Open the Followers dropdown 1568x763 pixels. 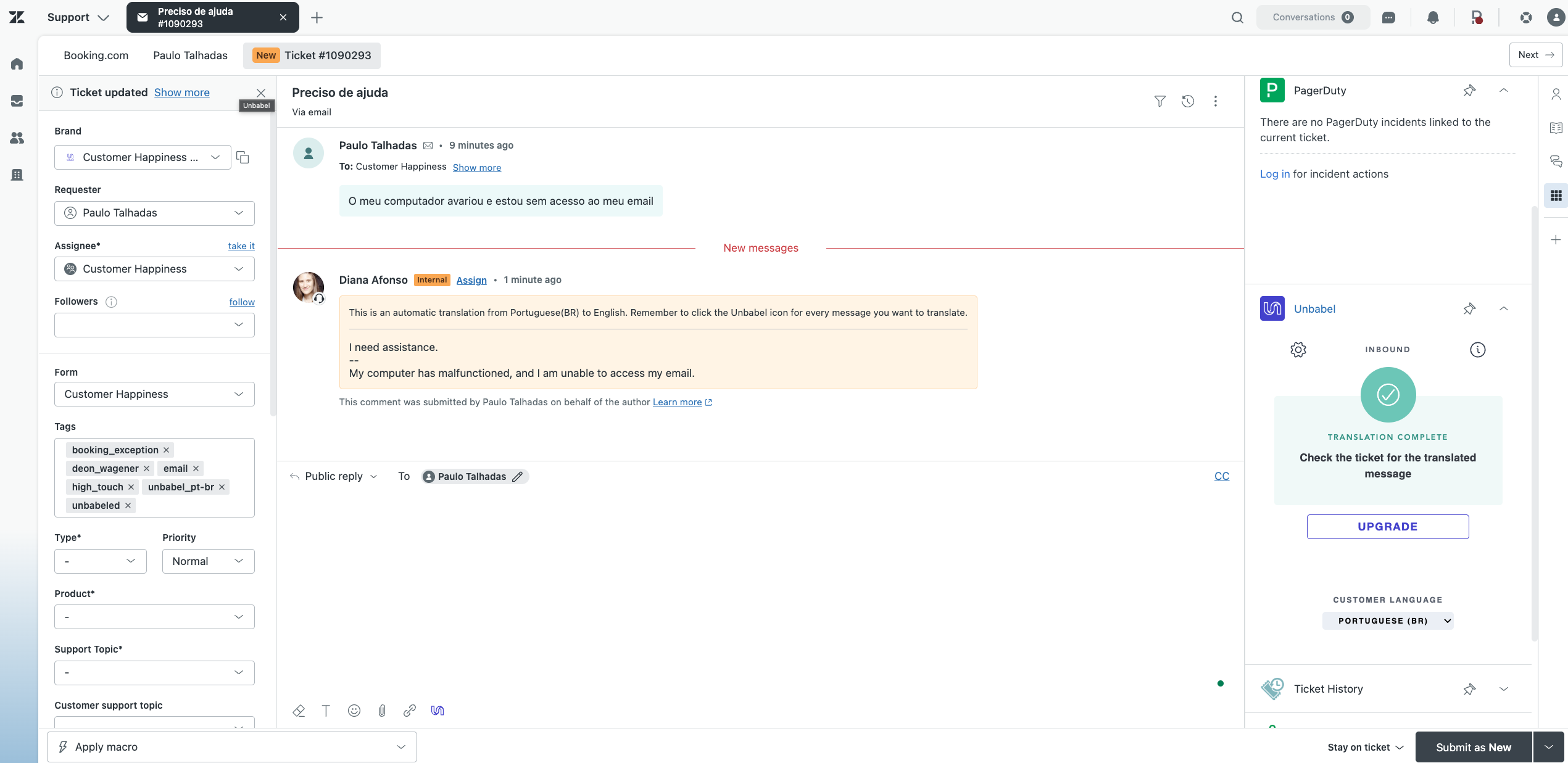coord(154,324)
